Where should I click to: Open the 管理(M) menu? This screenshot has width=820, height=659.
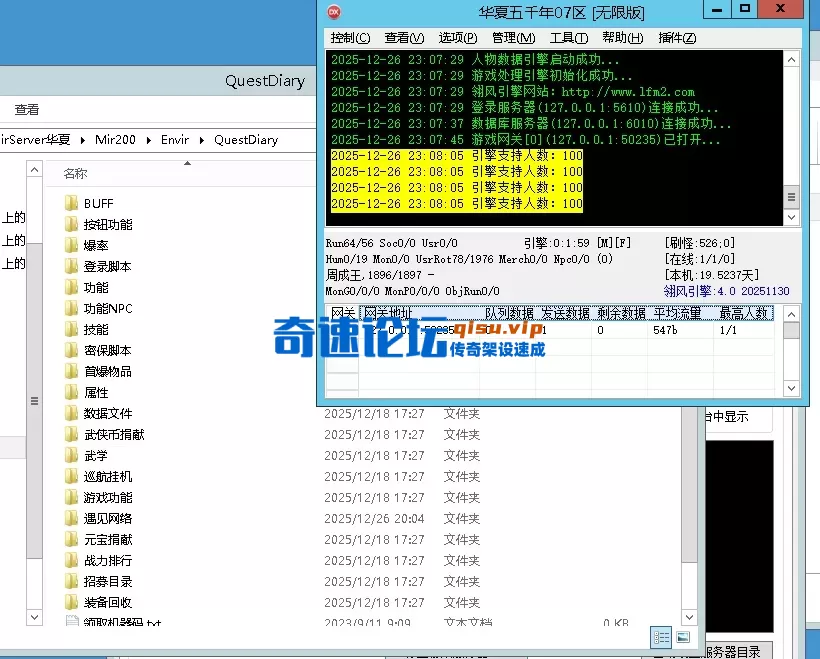click(x=513, y=38)
